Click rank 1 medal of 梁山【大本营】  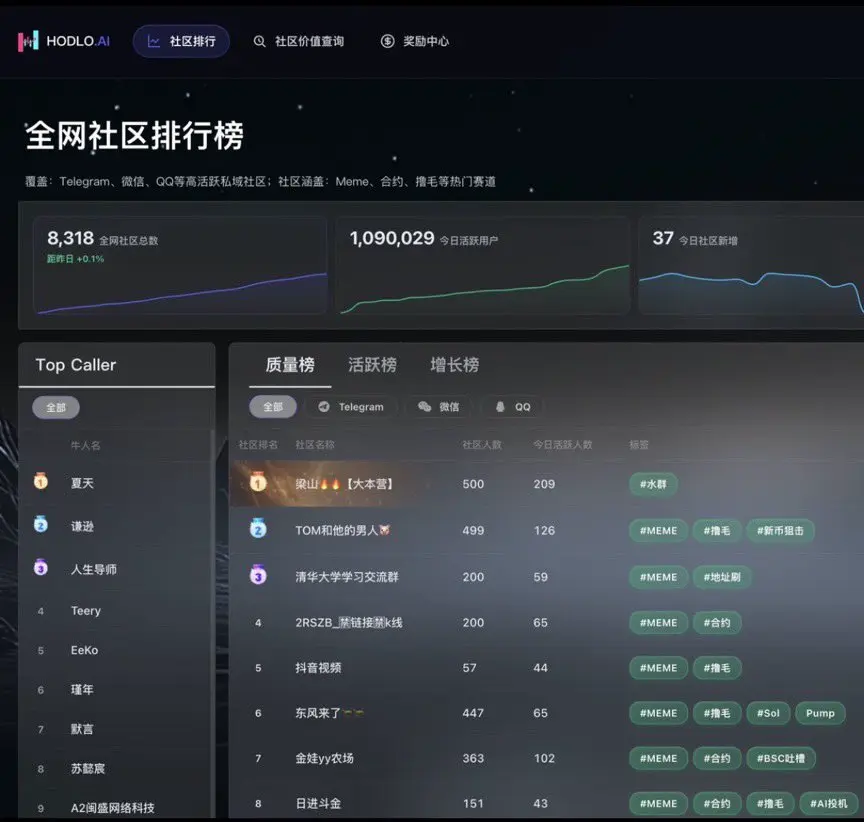(258, 482)
